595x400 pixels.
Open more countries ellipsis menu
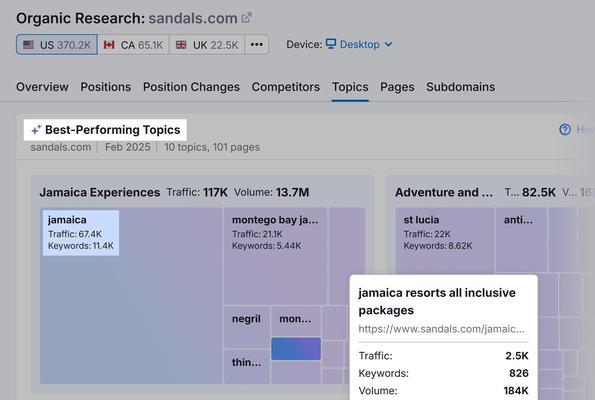(x=257, y=45)
